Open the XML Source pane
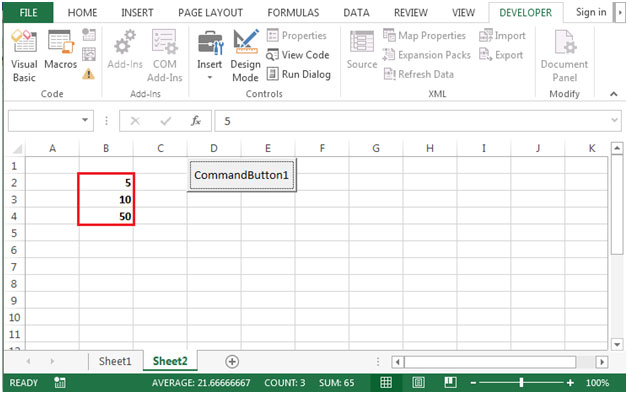 [x=362, y=49]
